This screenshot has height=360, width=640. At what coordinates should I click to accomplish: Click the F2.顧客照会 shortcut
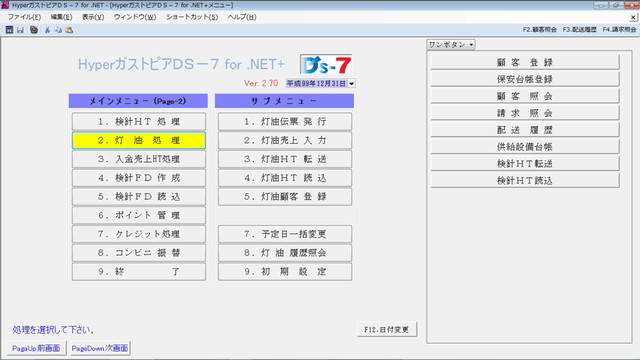pyautogui.click(x=540, y=30)
